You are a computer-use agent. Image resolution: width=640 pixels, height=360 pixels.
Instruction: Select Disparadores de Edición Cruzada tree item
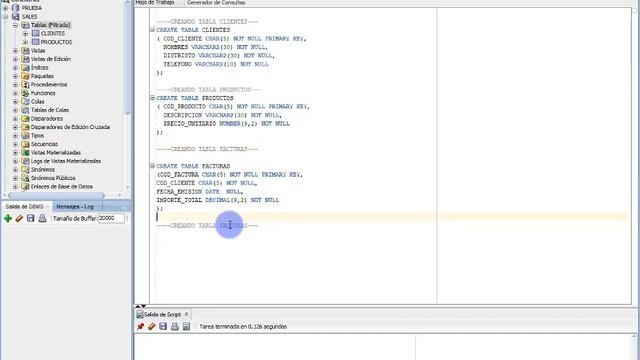click(70, 127)
